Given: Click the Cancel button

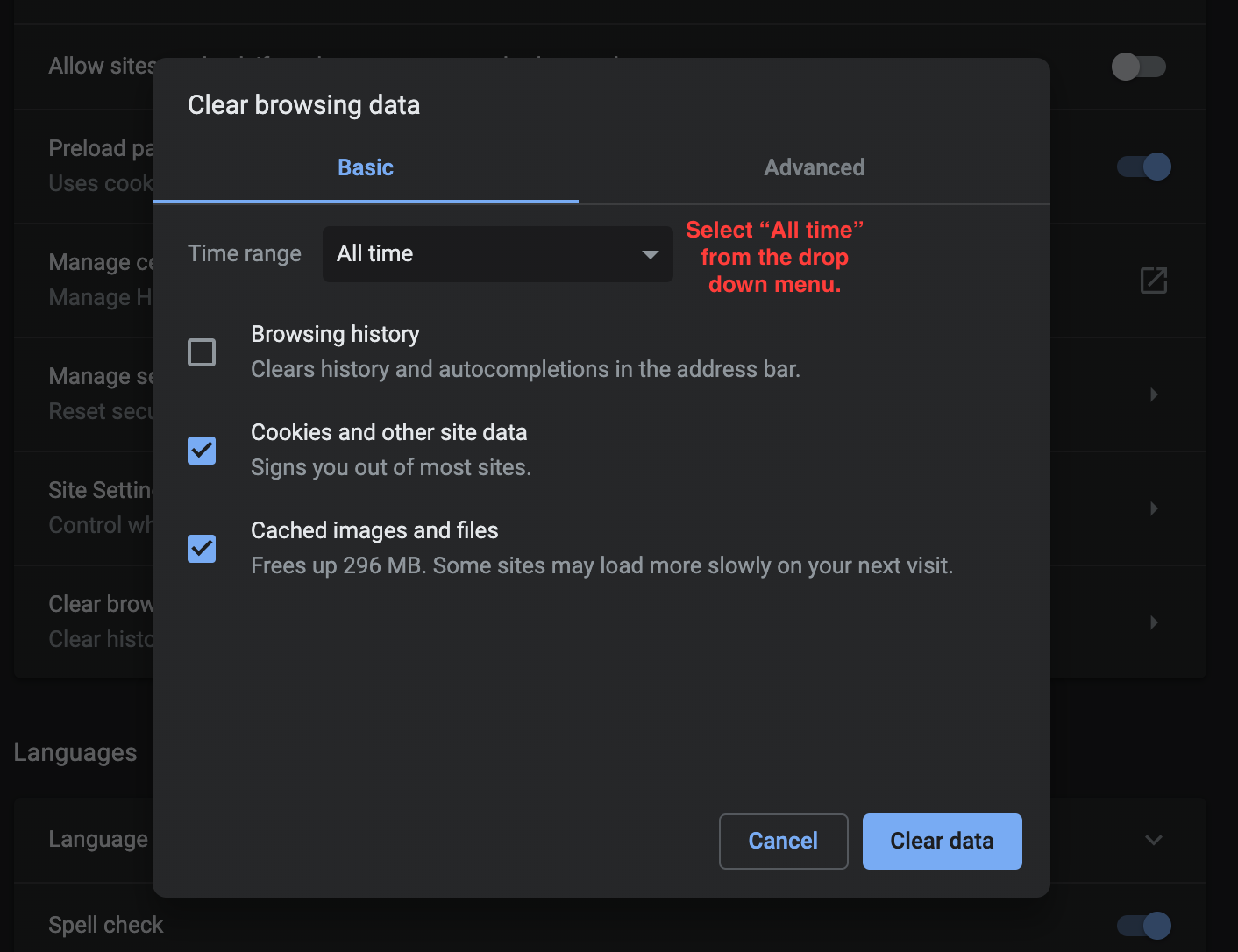Looking at the screenshot, I should (x=783, y=842).
